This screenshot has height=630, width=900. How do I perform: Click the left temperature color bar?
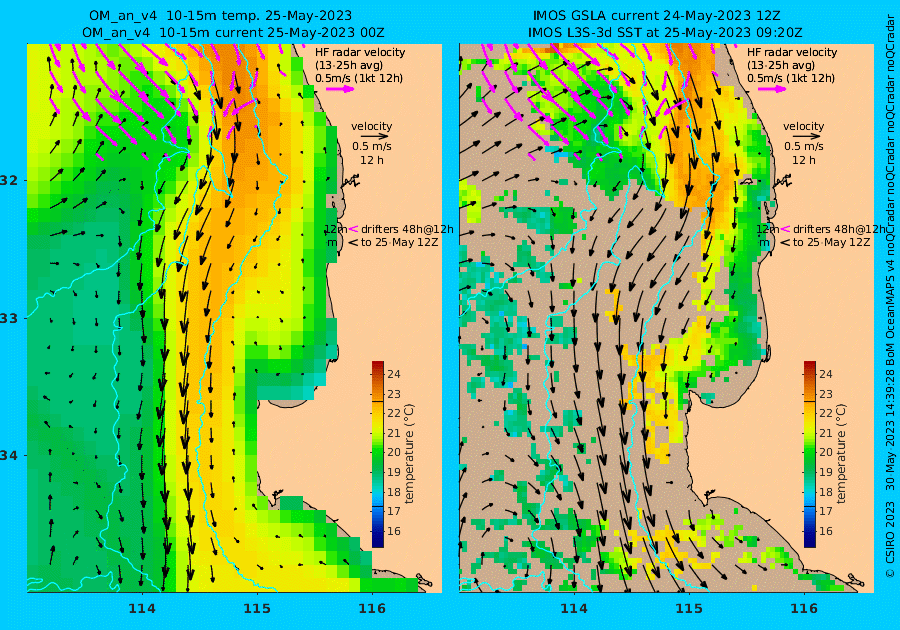tap(378, 454)
